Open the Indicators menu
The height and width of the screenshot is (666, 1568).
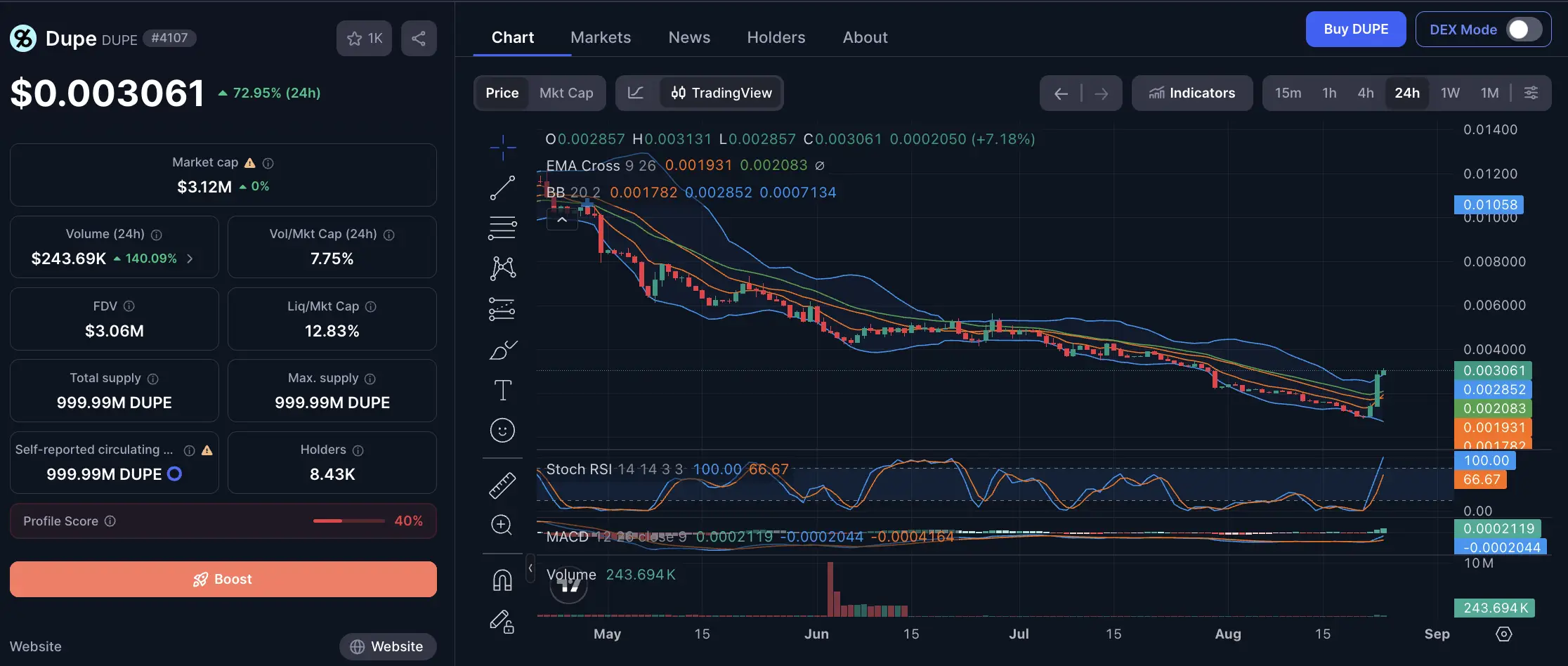point(1192,93)
